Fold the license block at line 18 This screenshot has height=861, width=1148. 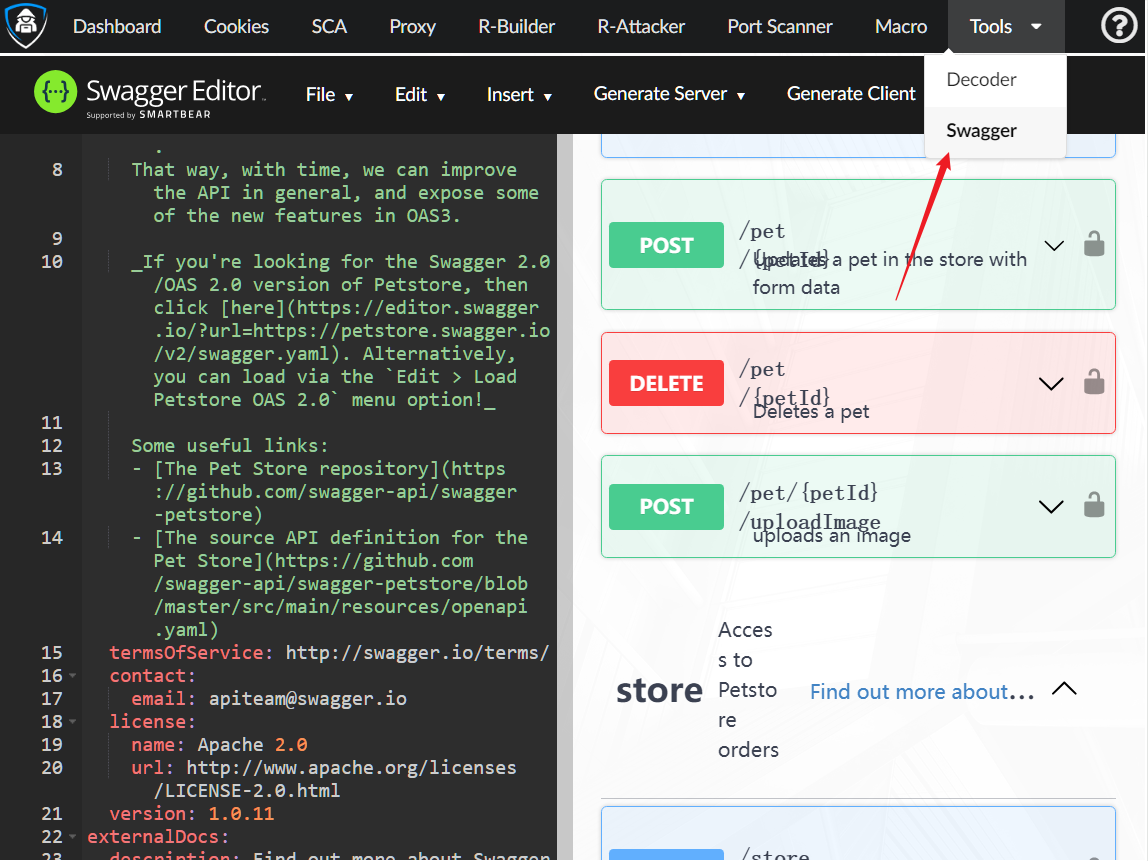(73, 723)
